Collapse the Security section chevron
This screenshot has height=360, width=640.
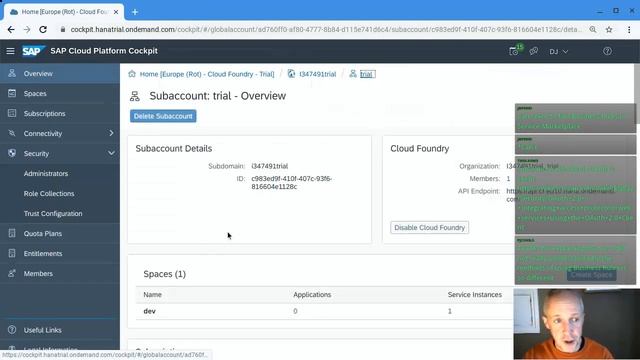point(111,153)
